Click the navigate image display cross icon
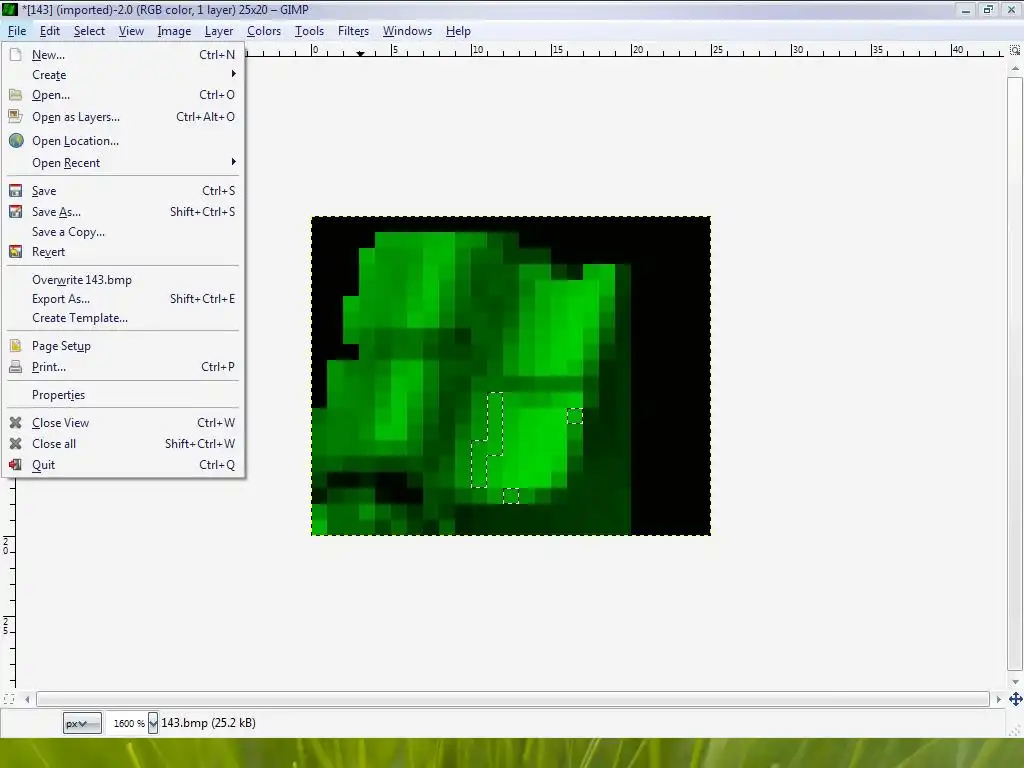This screenshot has height=768, width=1024. 1016,699
